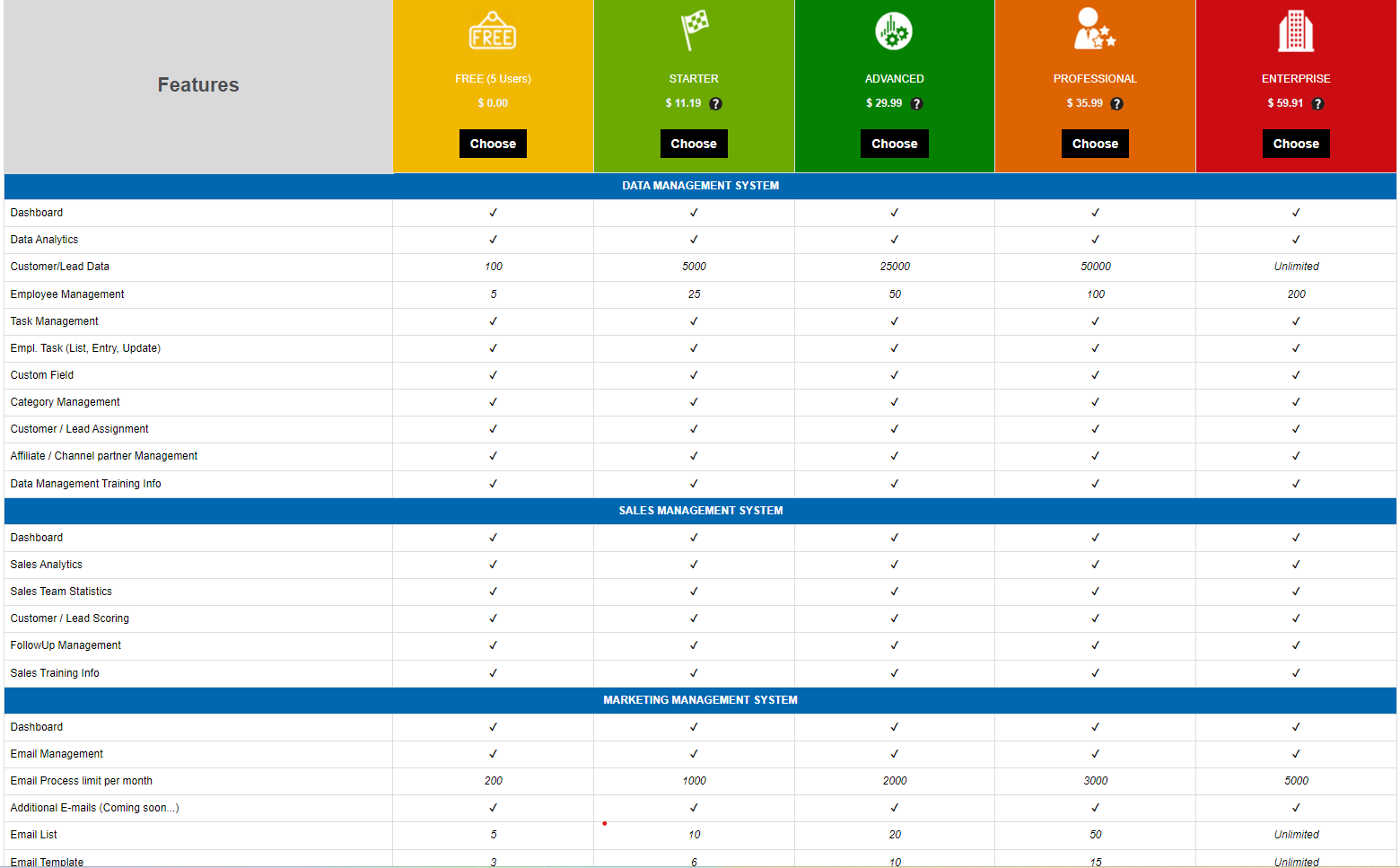Select the Data Analytics row label
Screen dimensions: 1400x868
tap(44, 240)
